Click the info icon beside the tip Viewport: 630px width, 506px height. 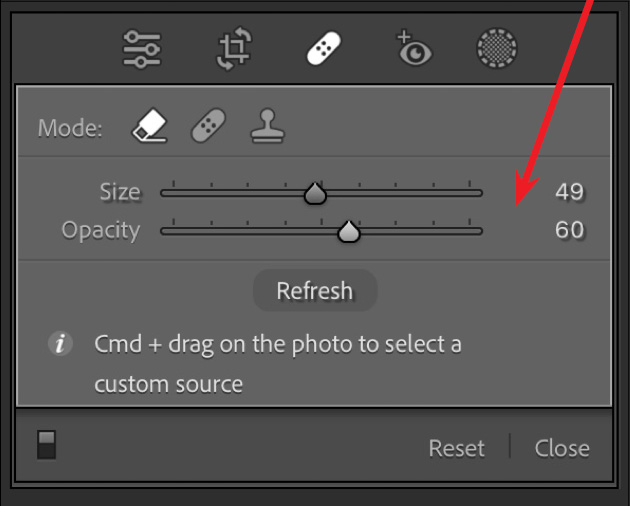(x=60, y=344)
